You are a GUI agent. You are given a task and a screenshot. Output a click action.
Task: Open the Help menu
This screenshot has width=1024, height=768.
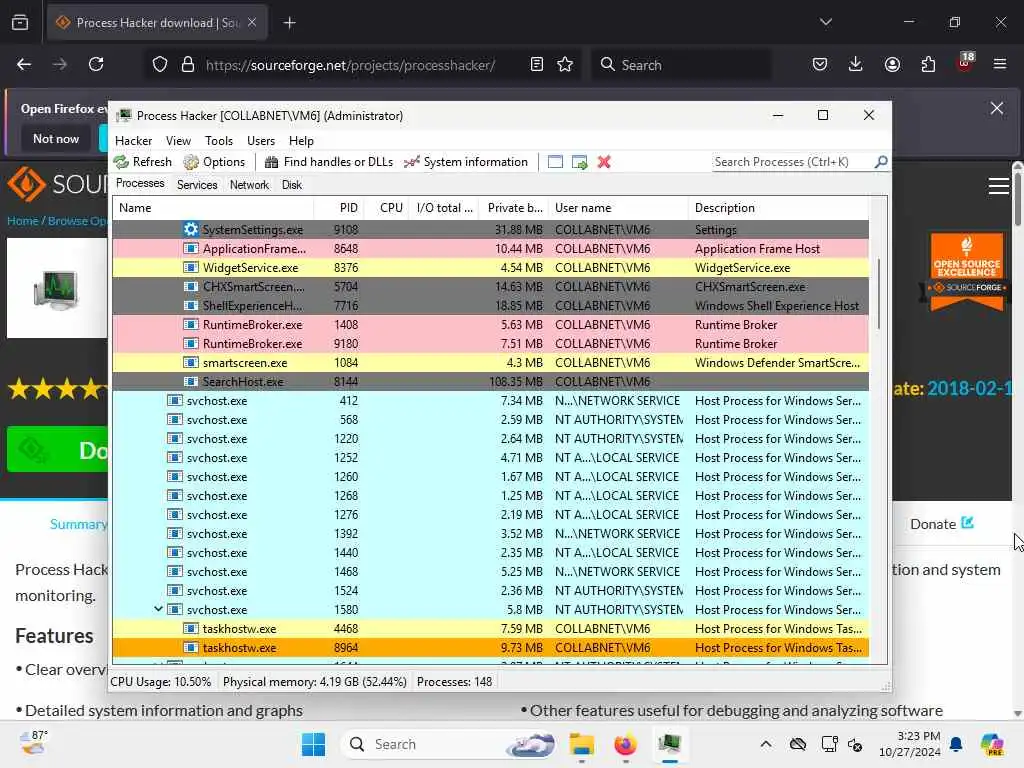pyautogui.click(x=301, y=141)
